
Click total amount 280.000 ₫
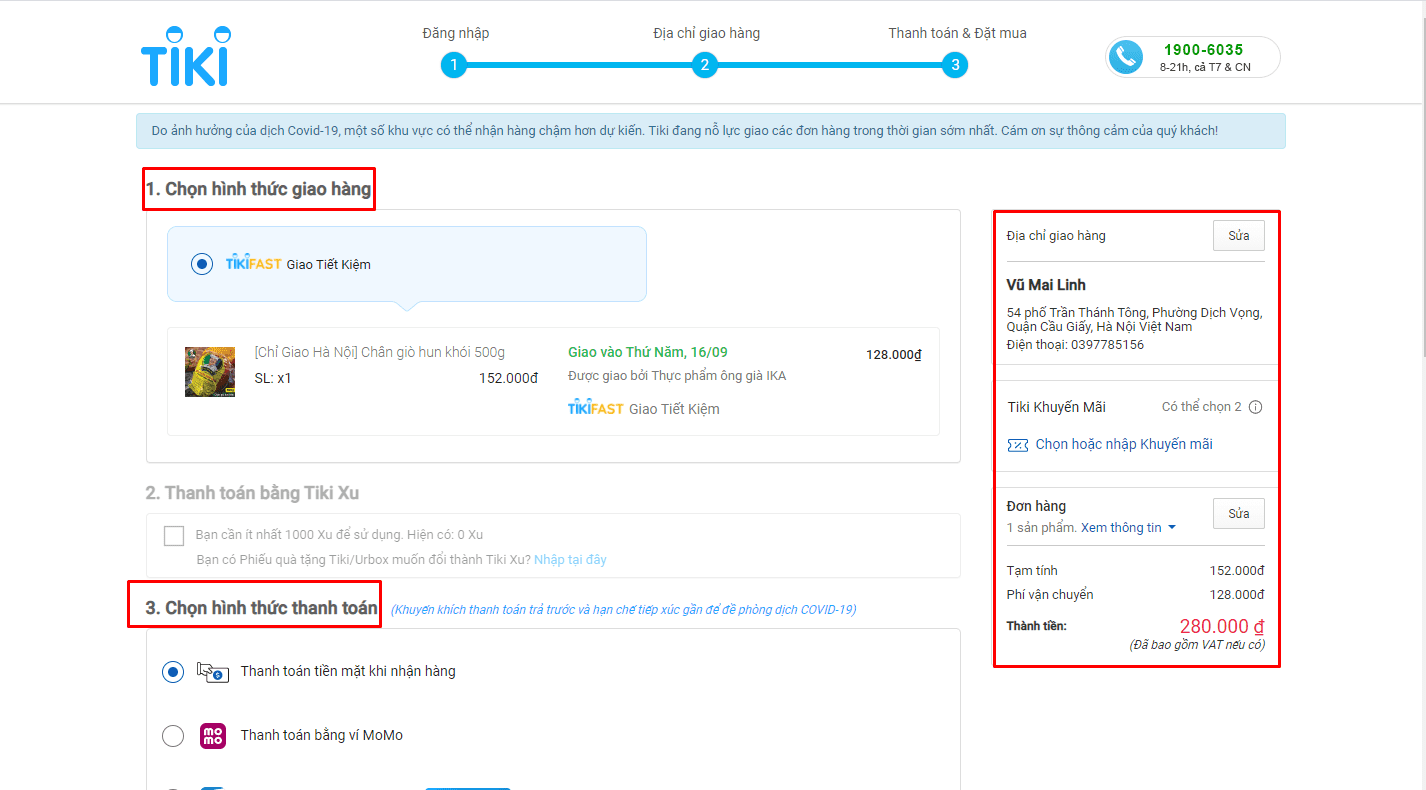click(x=1222, y=627)
